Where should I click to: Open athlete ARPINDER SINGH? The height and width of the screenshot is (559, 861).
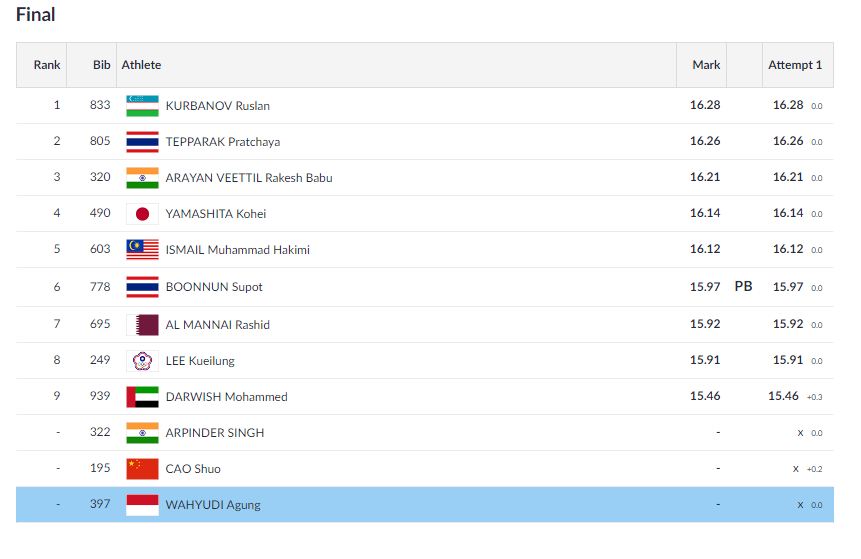coord(215,433)
